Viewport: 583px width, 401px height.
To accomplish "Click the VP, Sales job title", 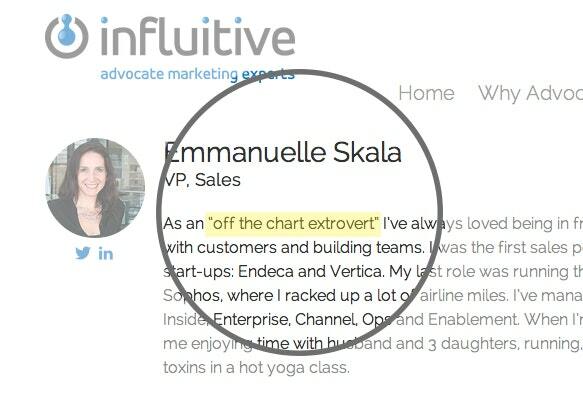I will [x=202, y=180].
